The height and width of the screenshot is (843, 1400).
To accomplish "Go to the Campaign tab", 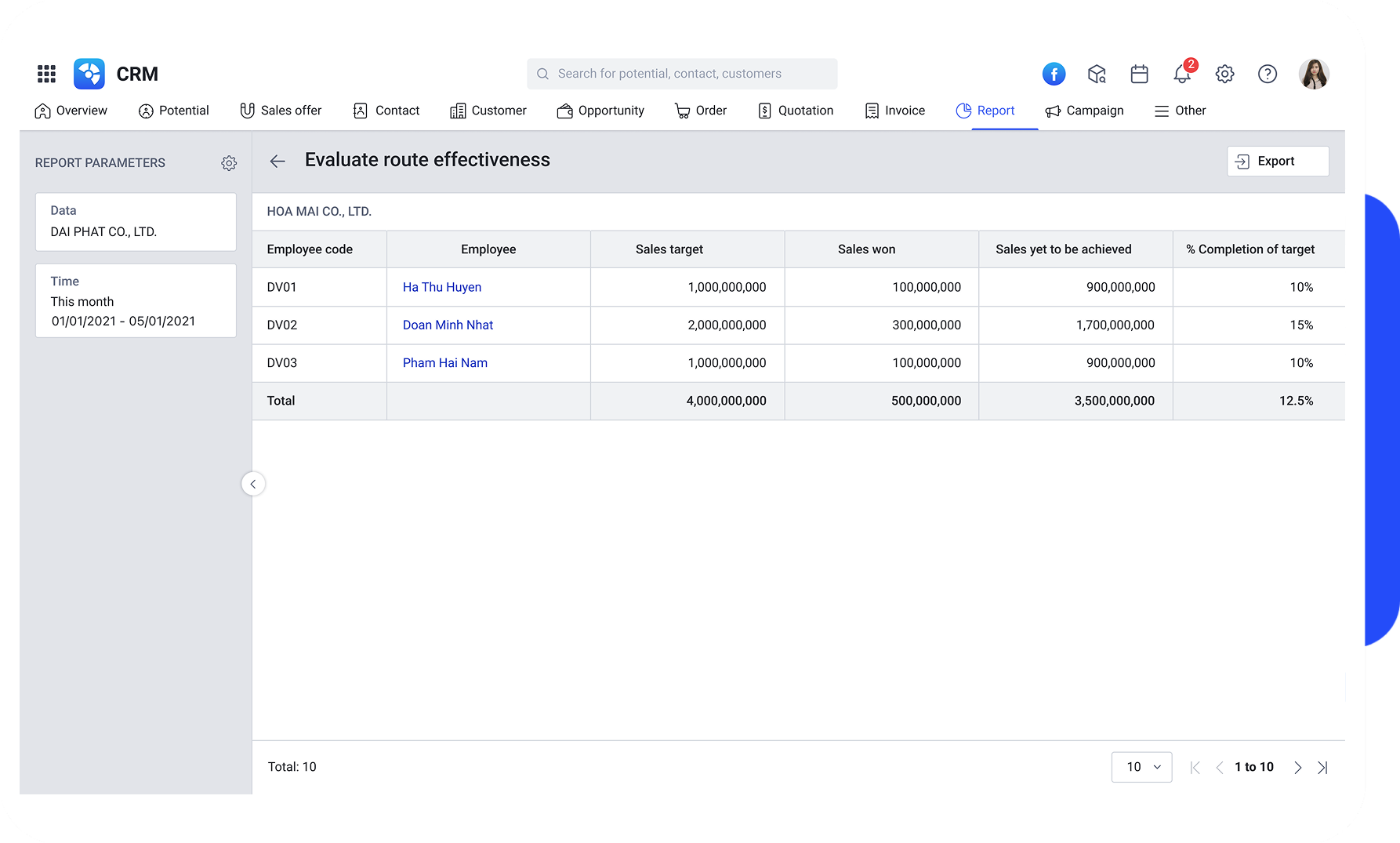I will point(1084,110).
